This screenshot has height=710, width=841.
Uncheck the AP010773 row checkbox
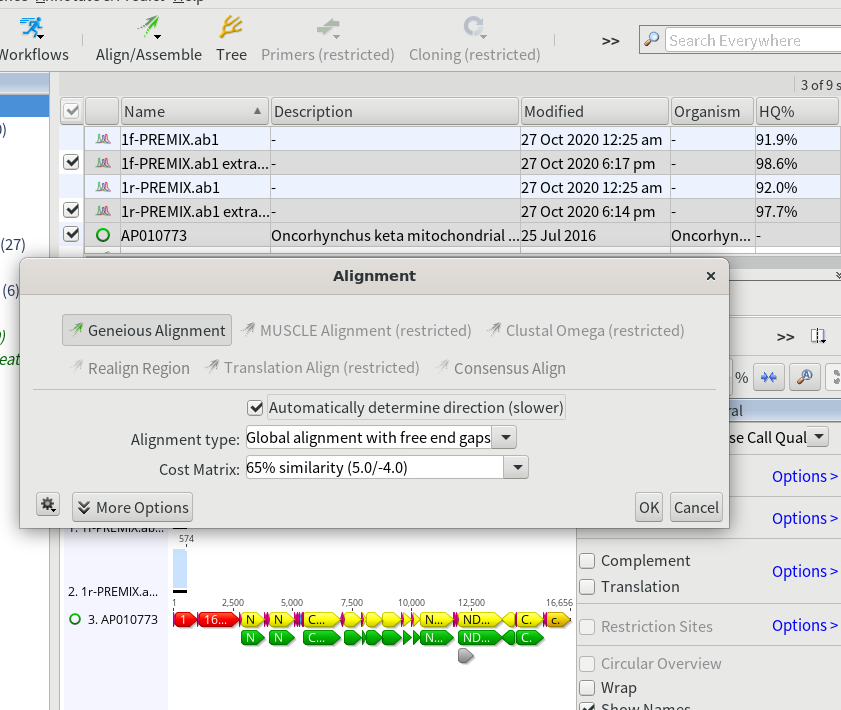click(x=71, y=234)
